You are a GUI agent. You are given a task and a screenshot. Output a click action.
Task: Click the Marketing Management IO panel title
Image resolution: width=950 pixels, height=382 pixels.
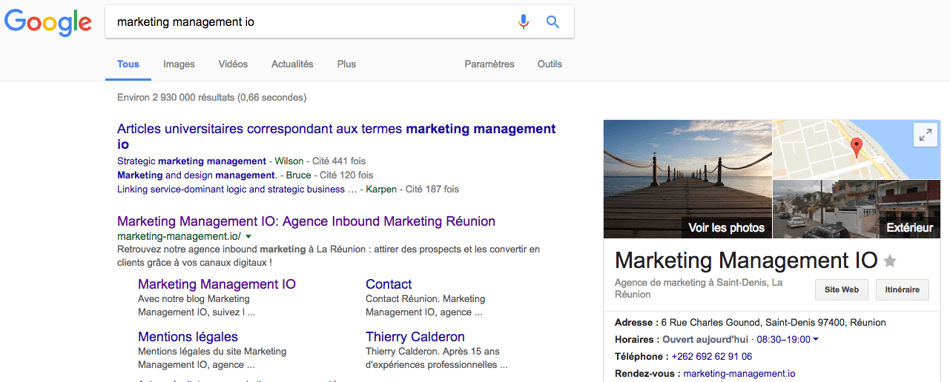746,260
